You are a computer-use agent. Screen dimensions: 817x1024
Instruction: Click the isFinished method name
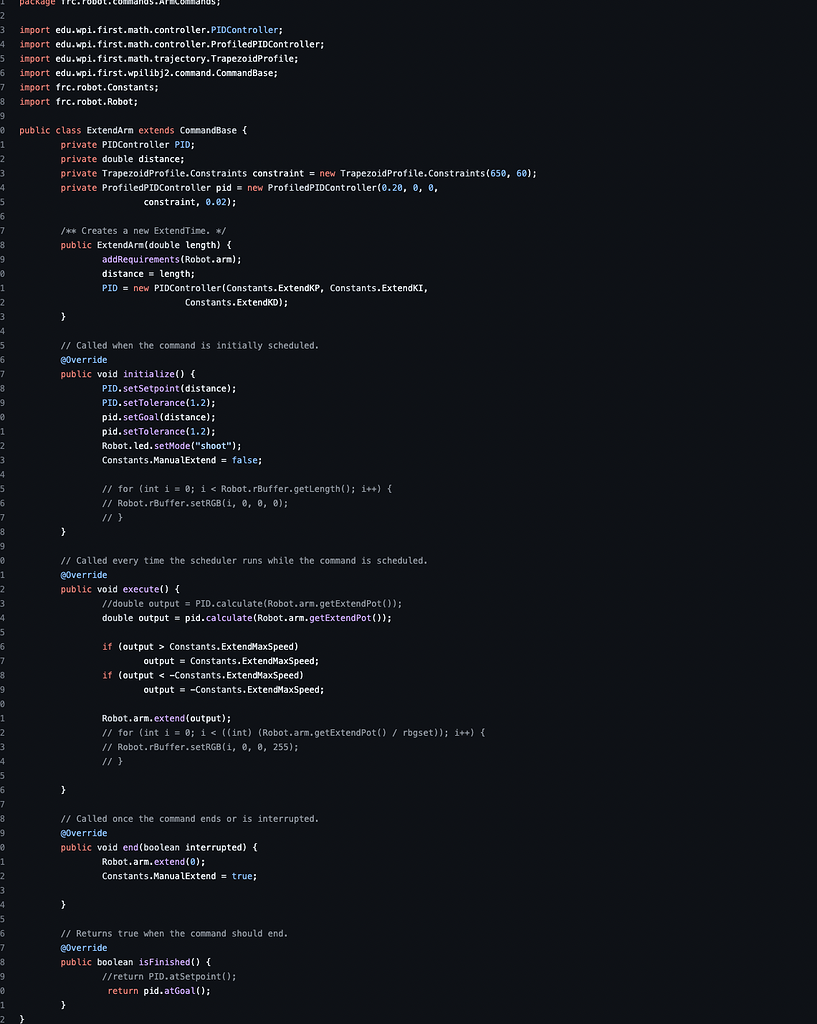164,963
